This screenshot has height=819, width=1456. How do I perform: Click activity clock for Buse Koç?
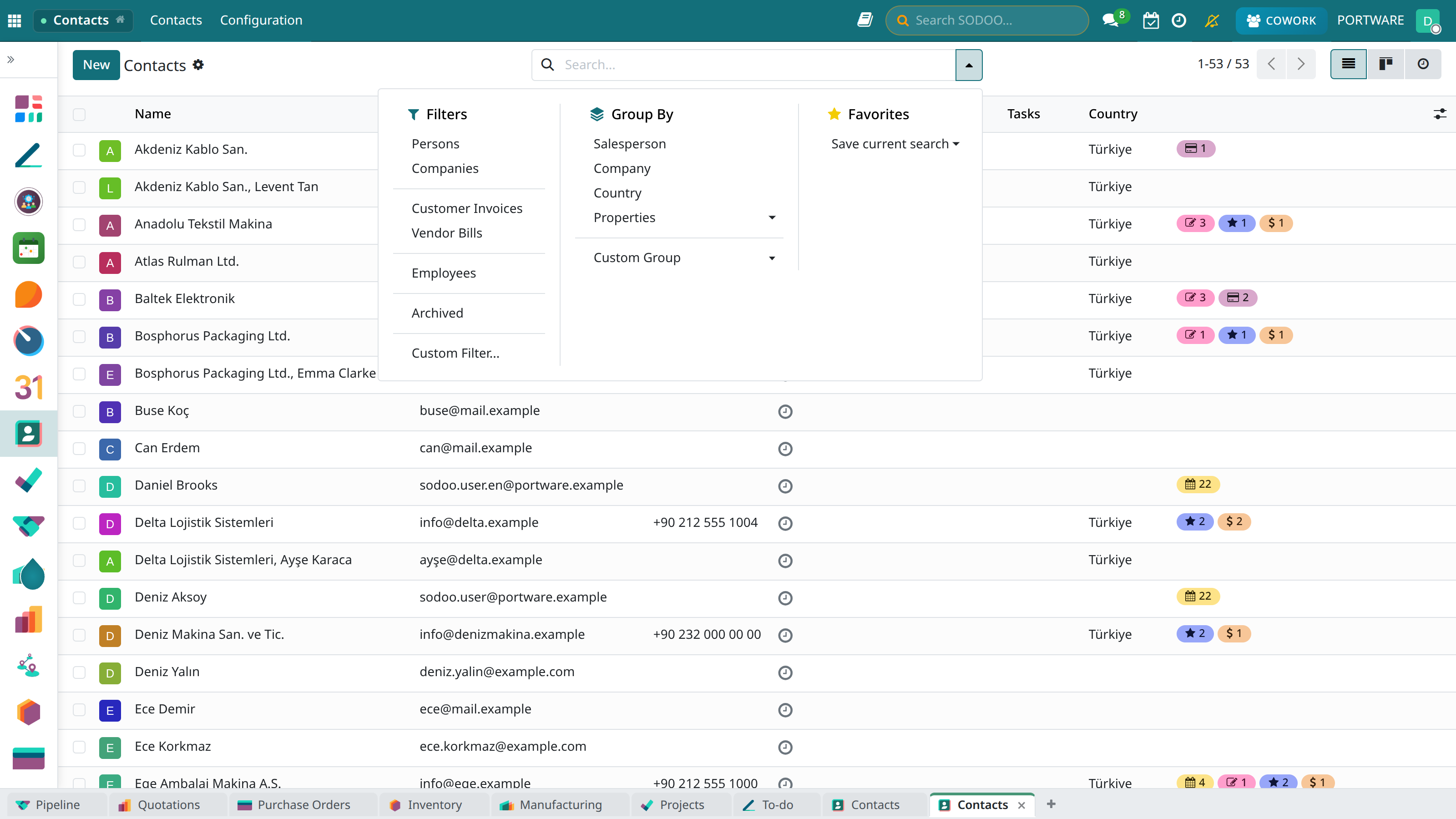(785, 411)
